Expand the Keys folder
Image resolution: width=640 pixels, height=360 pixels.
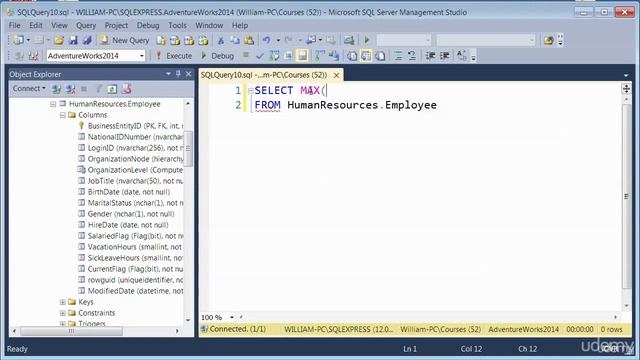point(62,302)
